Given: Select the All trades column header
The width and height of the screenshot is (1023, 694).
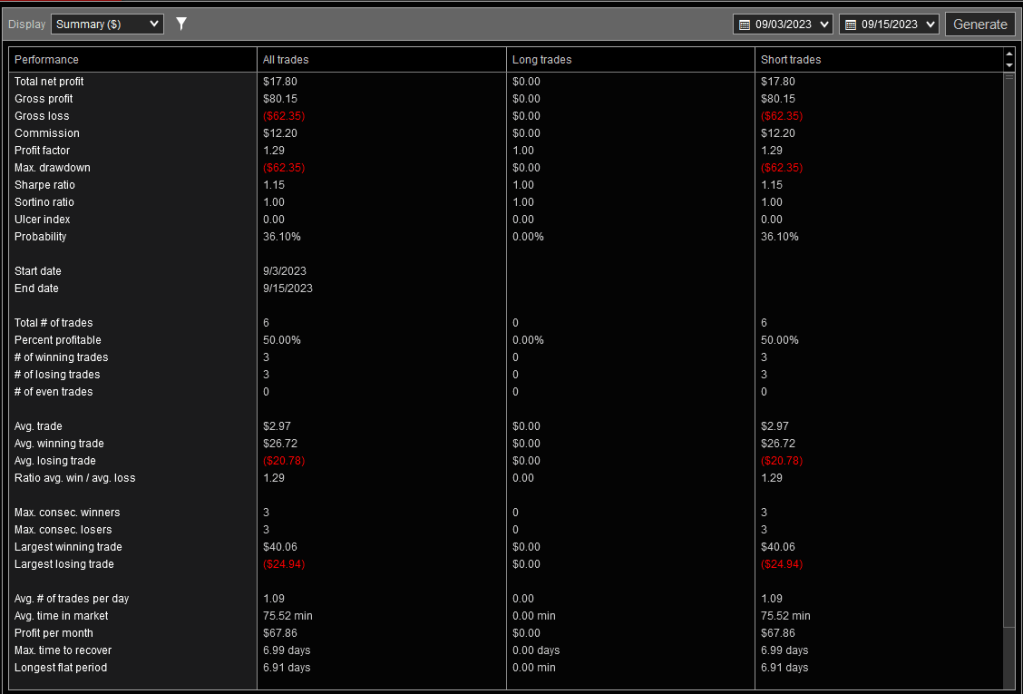Looking at the screenshot, I should click(285, 60).
